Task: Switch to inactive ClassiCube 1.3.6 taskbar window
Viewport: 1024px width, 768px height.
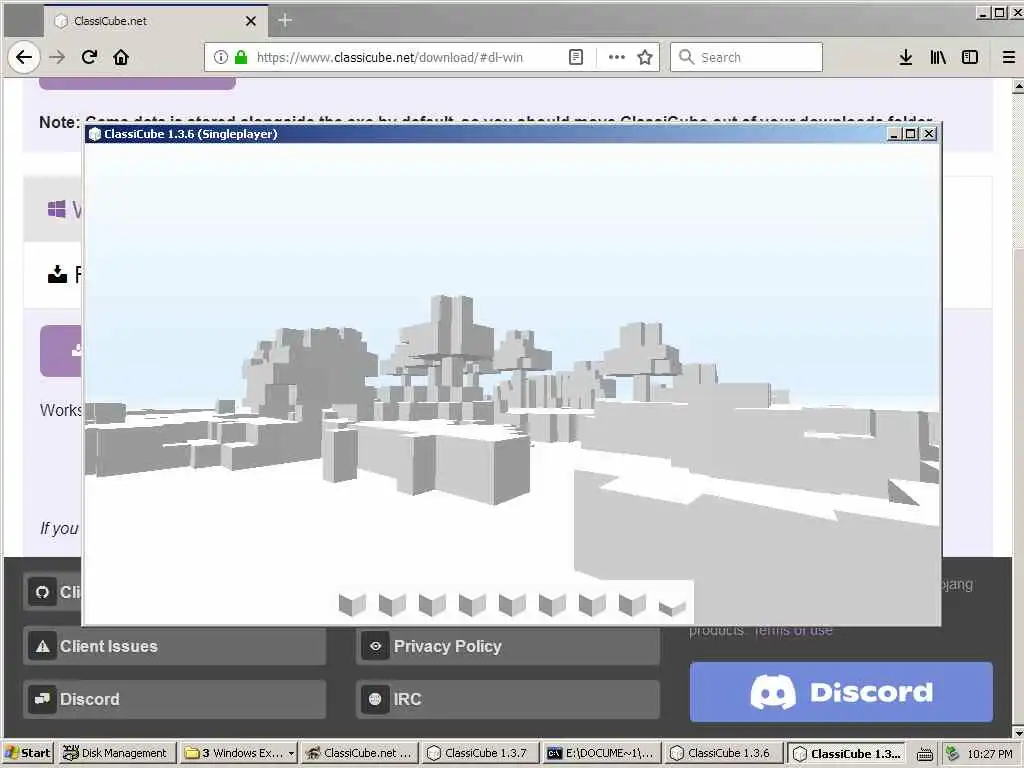Action: tap(722, 753)
